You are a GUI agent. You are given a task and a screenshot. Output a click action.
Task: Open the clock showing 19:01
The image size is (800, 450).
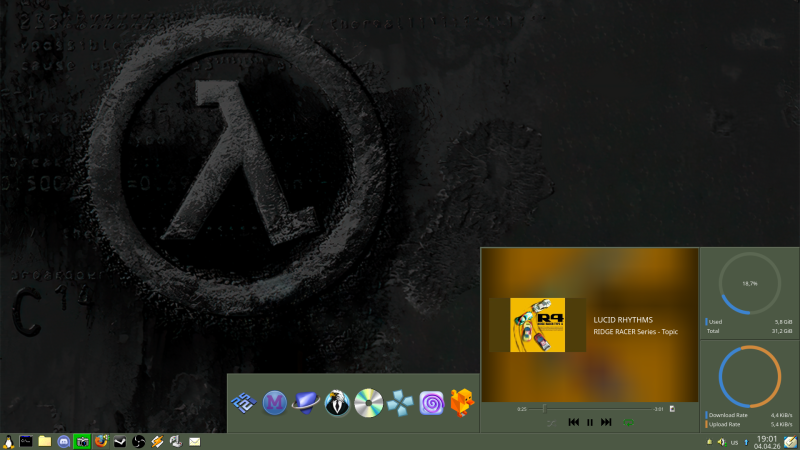(x=767, y=441)
